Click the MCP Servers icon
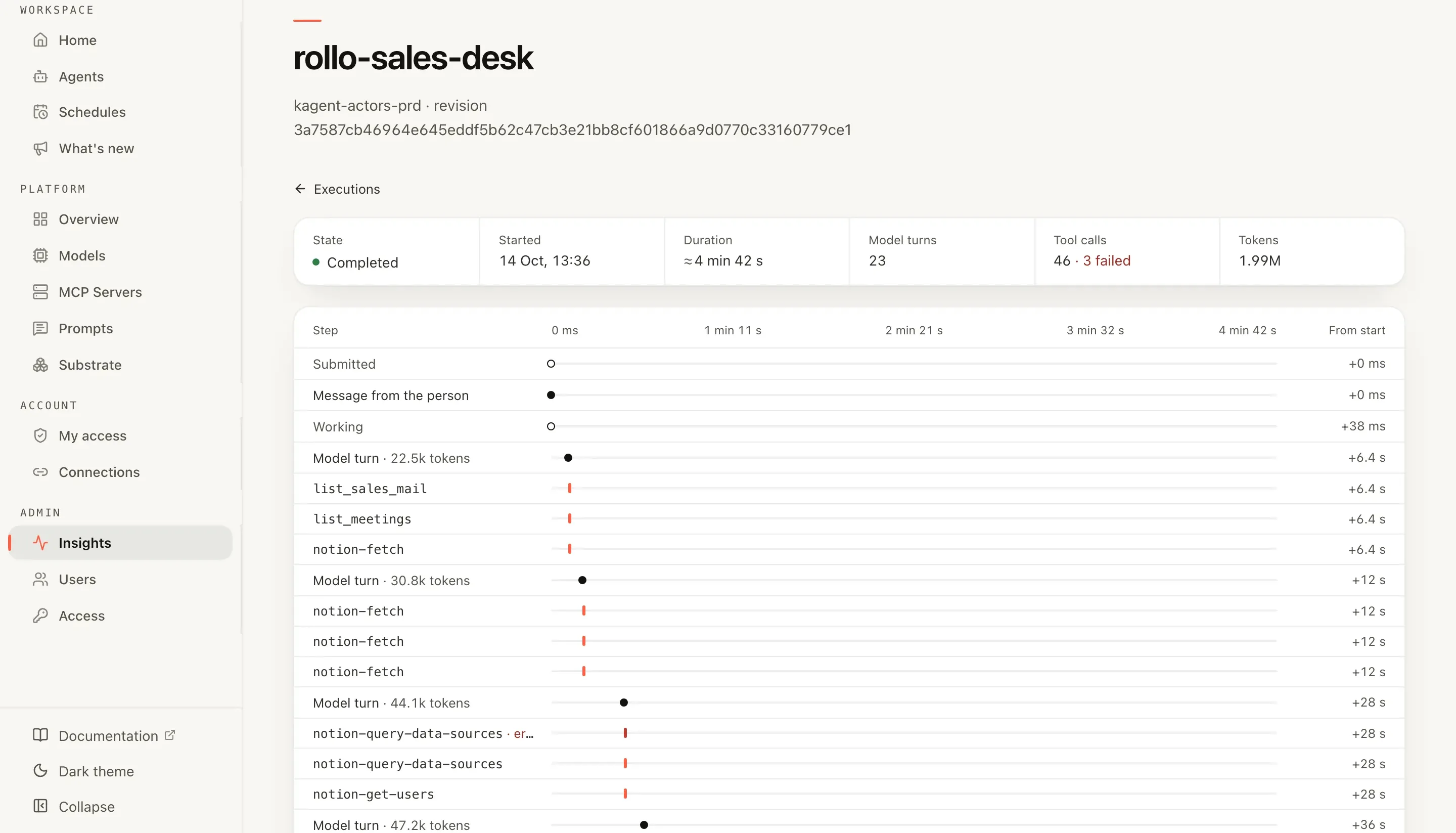The height and width of the screenshot is (833, 1456). pos(40,292)
